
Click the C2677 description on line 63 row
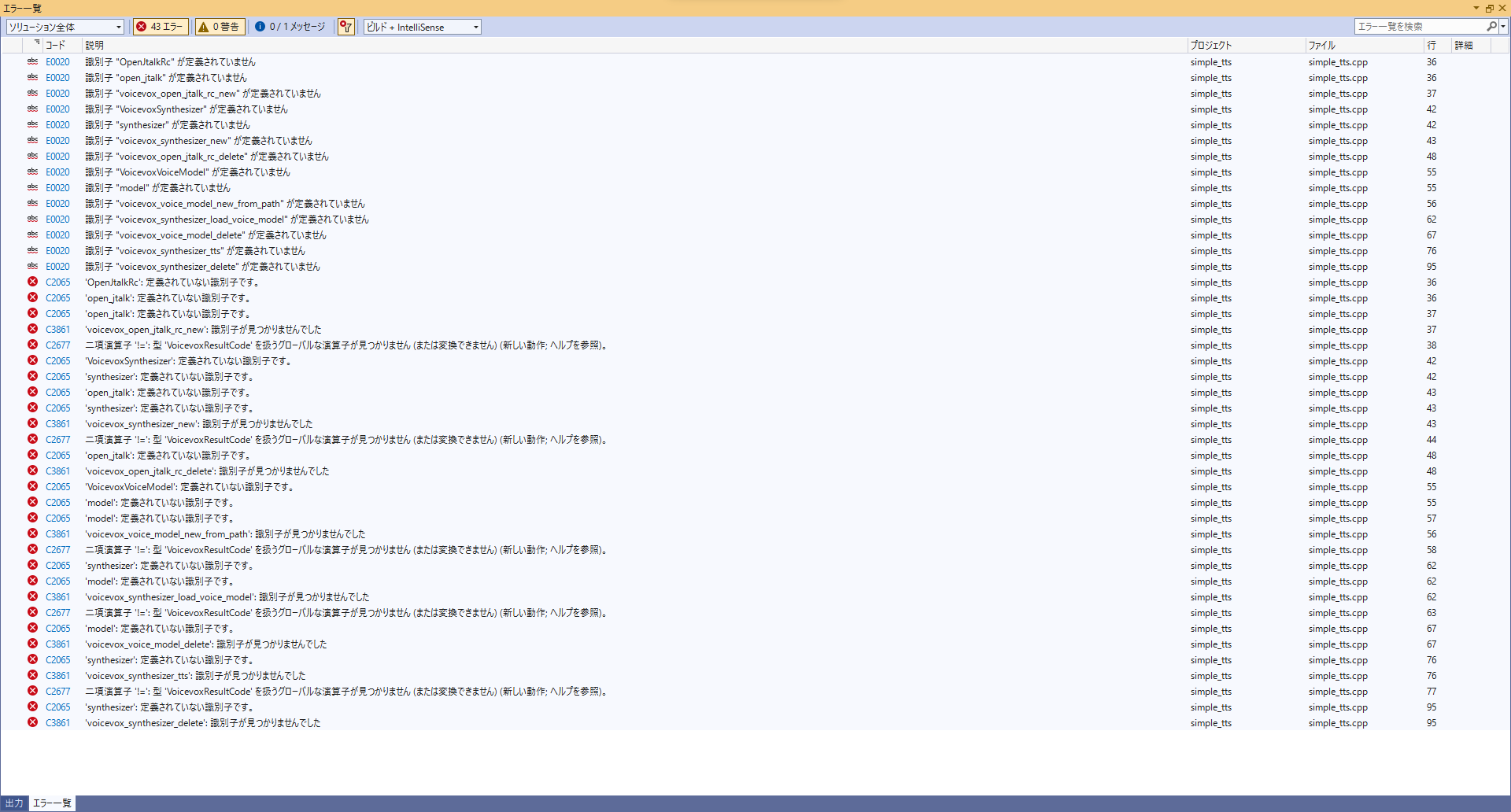tap(347, 612)
